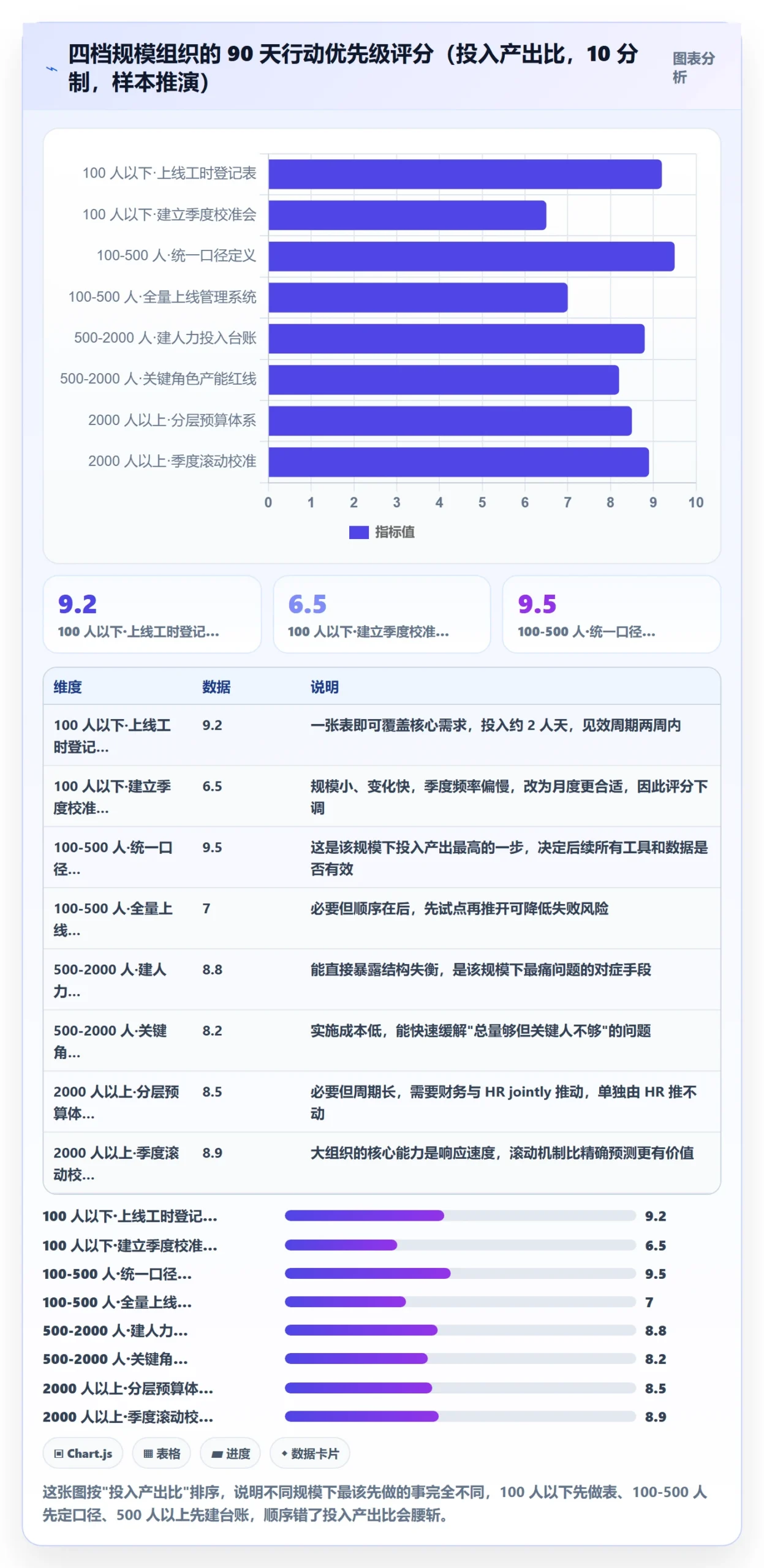This screenshot has width=764, height=1568.
Task: Click progress bar for 100-500 人·全量上线
Action: [x=460, y=1301]
